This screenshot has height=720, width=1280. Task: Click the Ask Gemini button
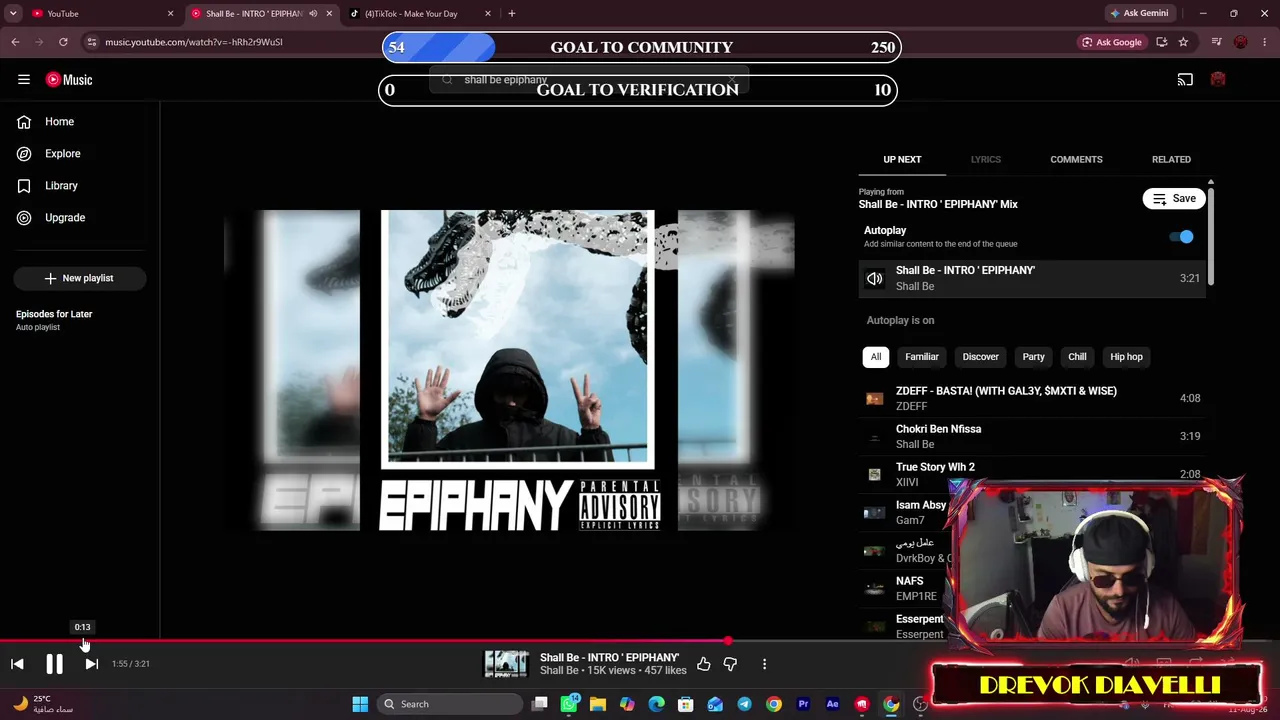1138,14
